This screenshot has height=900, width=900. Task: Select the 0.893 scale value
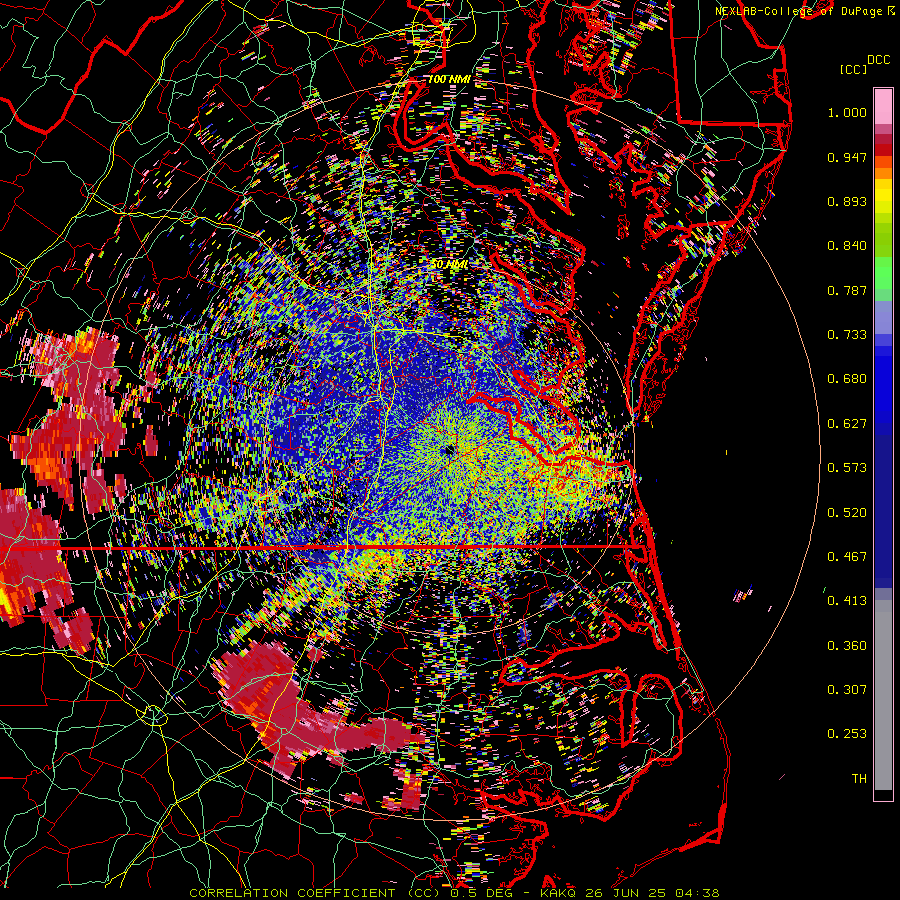847,201
